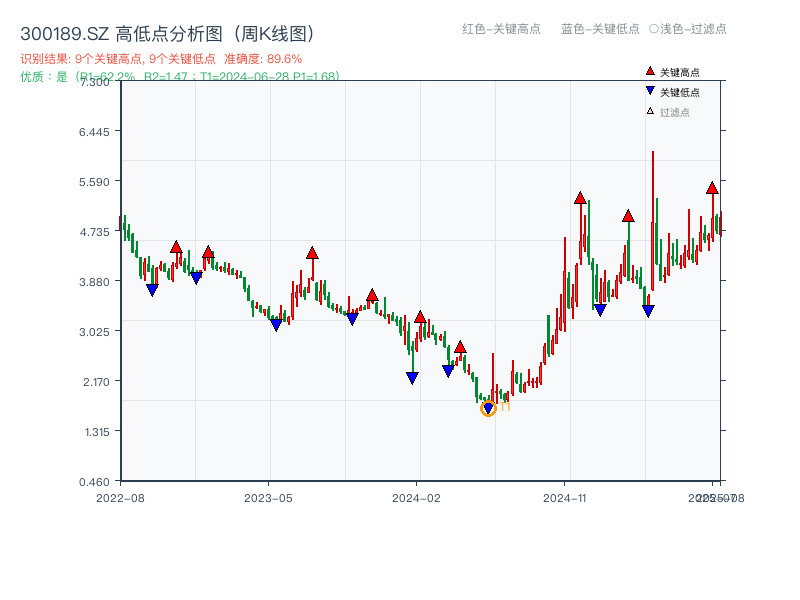
Task: Click the blue 关键低点 triangle below 2023-05
Action: [276, 324]
